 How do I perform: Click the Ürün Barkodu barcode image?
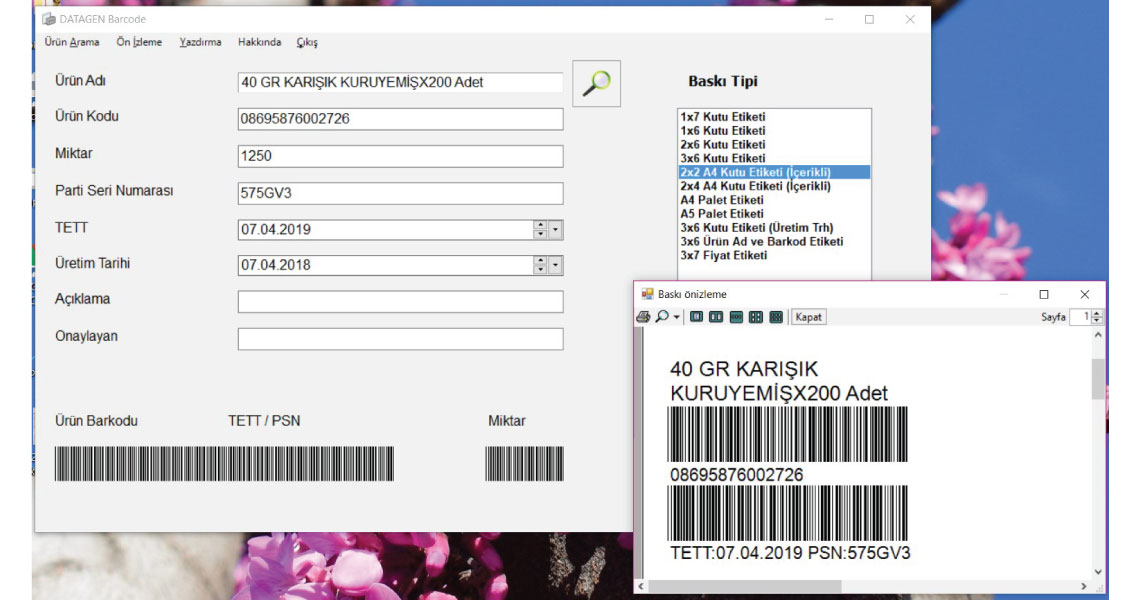pyautogui.click(x=224, y=464)
